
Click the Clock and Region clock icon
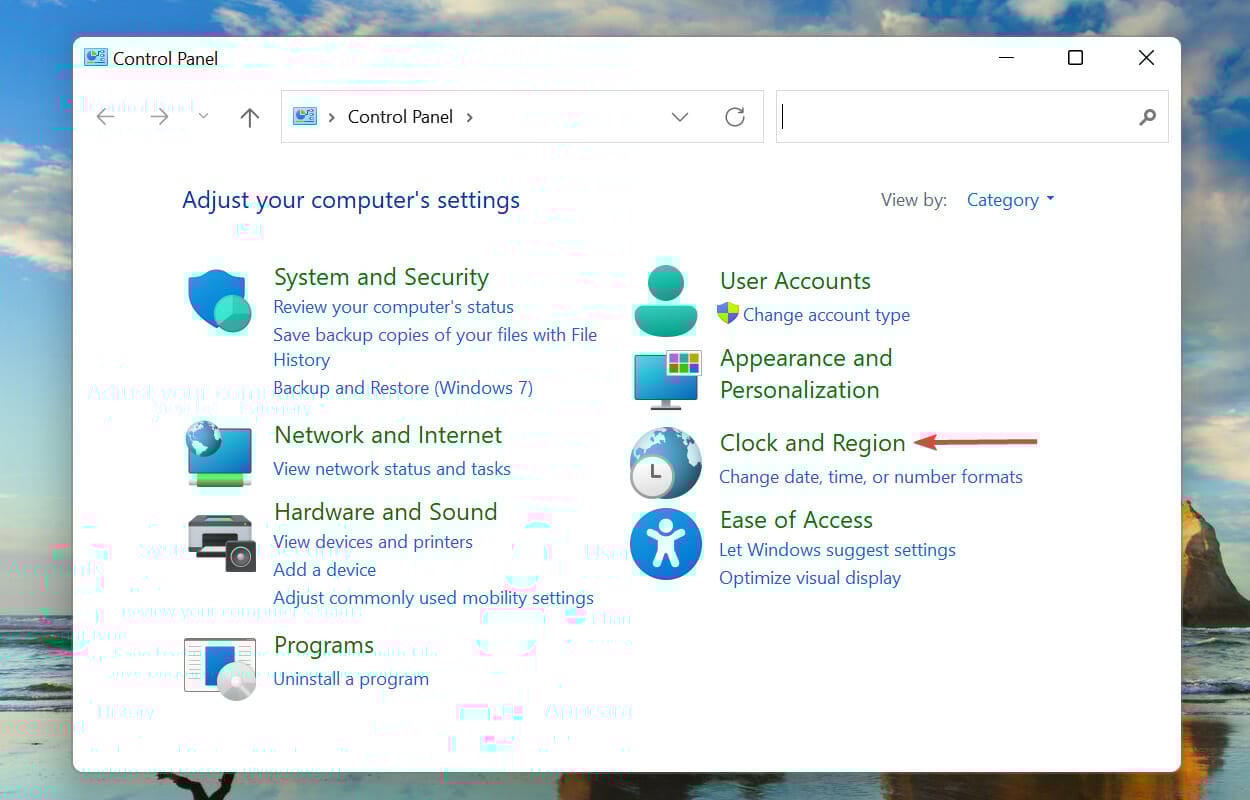click(665, 463)
